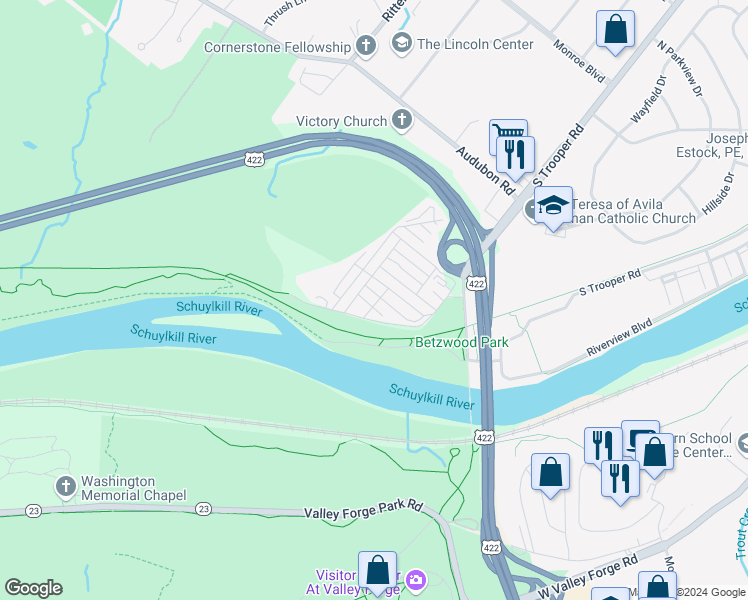Click the Washington Memorial Chapel label
The image size is (748, 600).
[134, 488]
